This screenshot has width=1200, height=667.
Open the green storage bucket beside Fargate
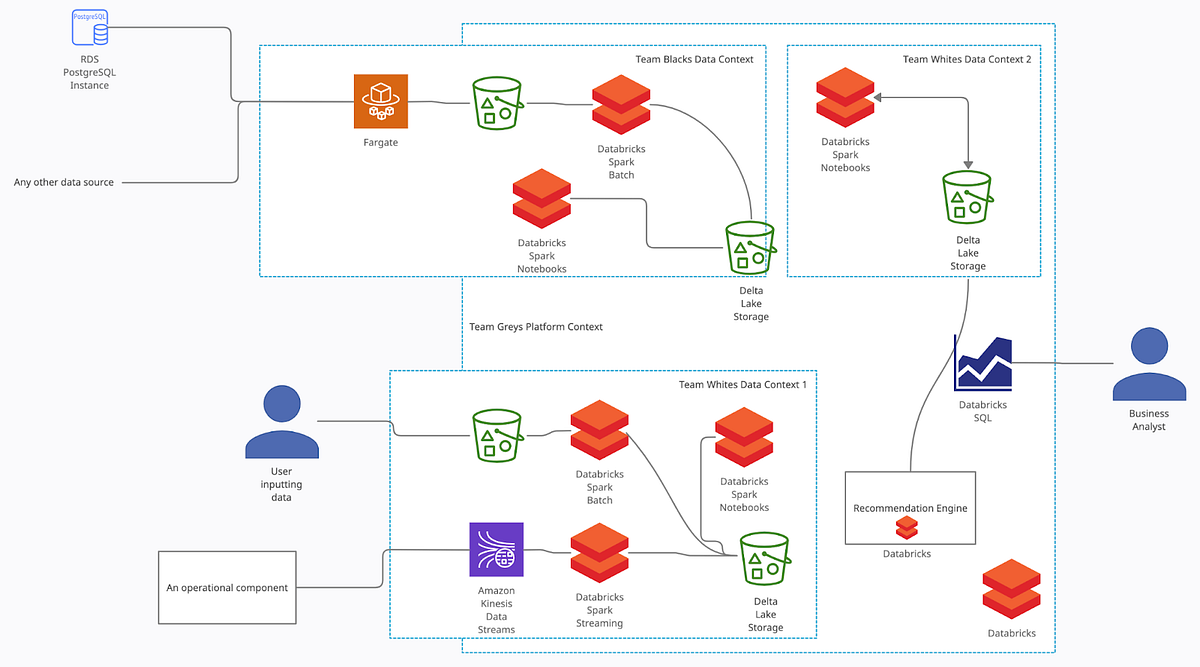(x=498, y=101)
